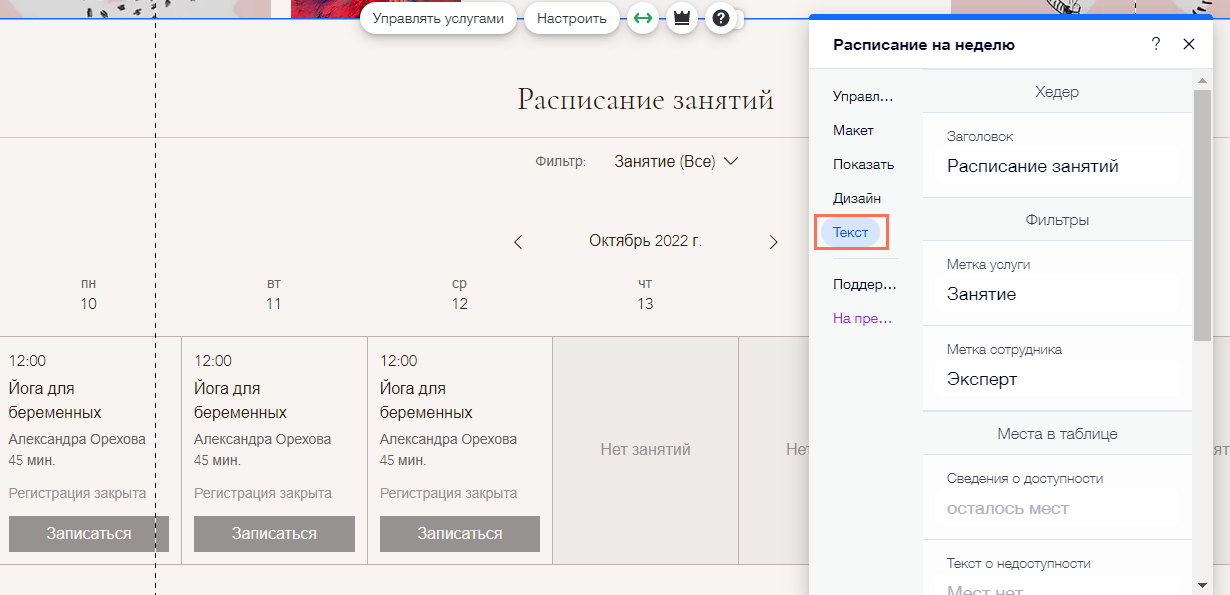Click the пн 10 day header
The image size is (1230, 595).
[x=89, y=294]
